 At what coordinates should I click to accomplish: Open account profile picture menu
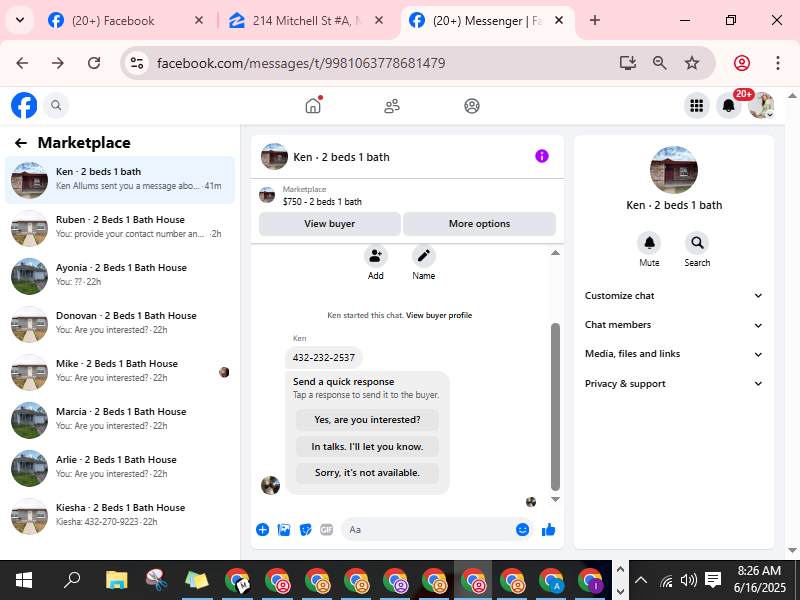(761, 106)
